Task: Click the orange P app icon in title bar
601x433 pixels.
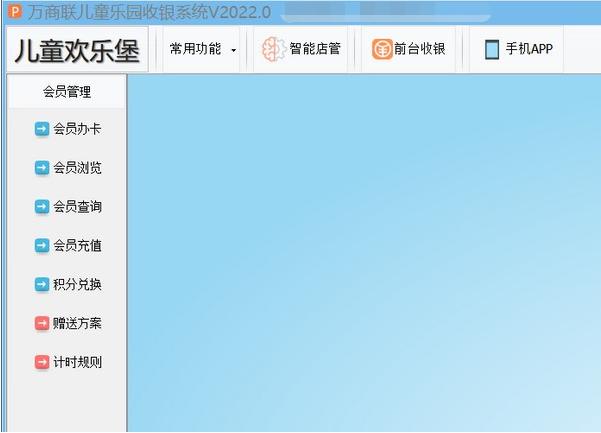Action: [15, 11]
